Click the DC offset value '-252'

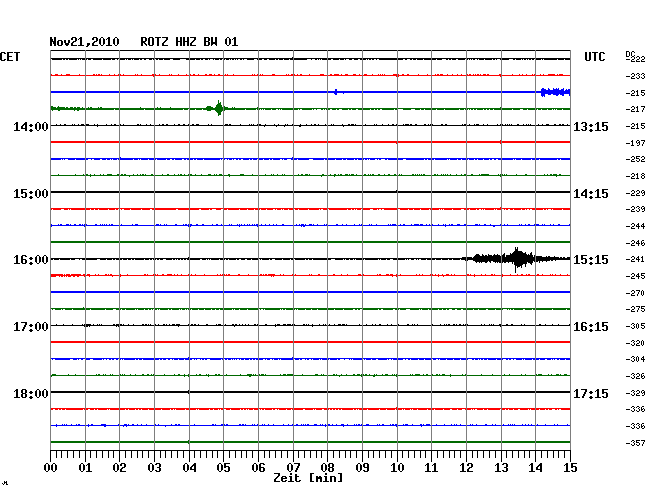pyautogui.click(x=635, y=159)
